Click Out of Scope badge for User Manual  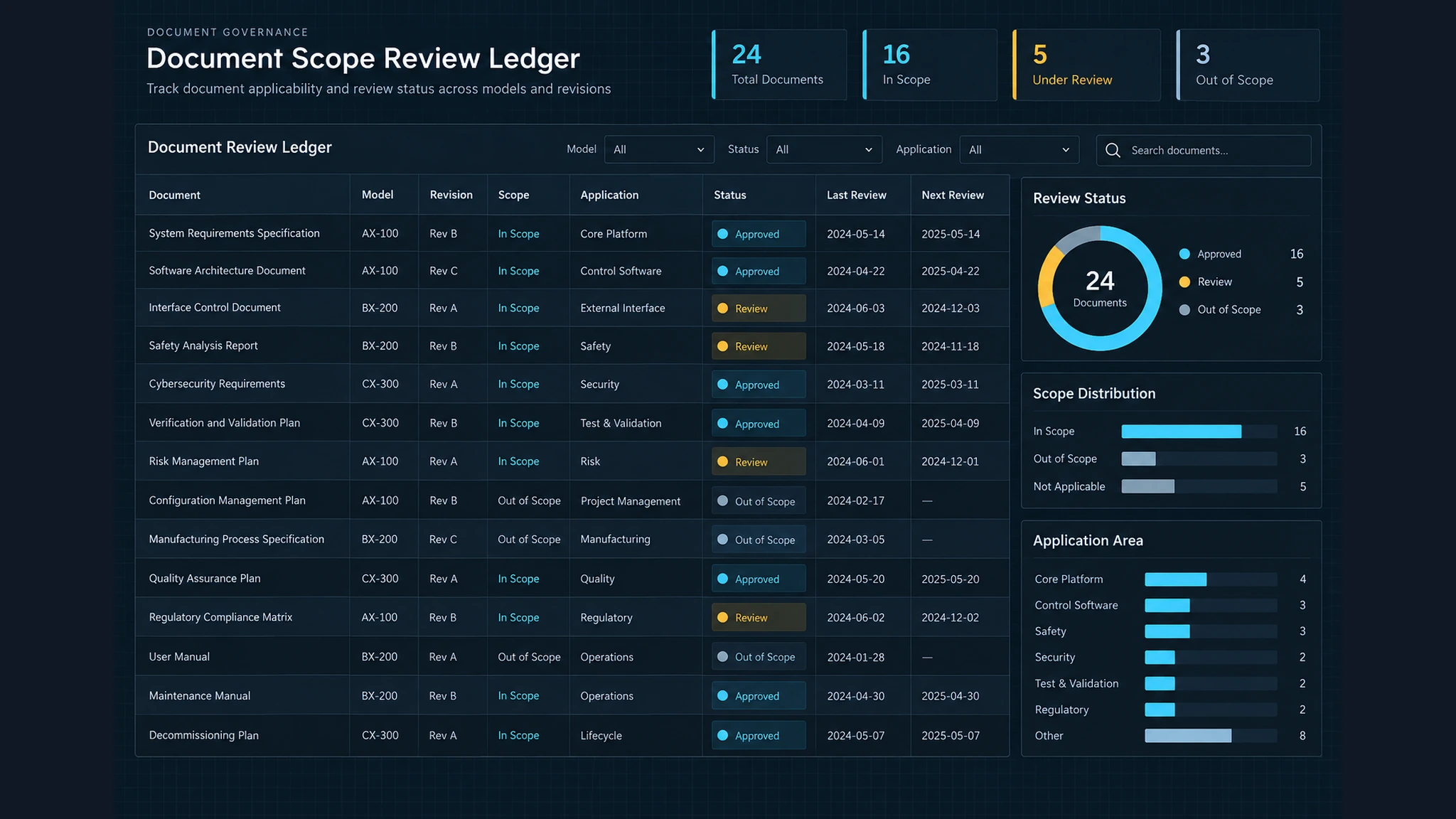point(759,657)
